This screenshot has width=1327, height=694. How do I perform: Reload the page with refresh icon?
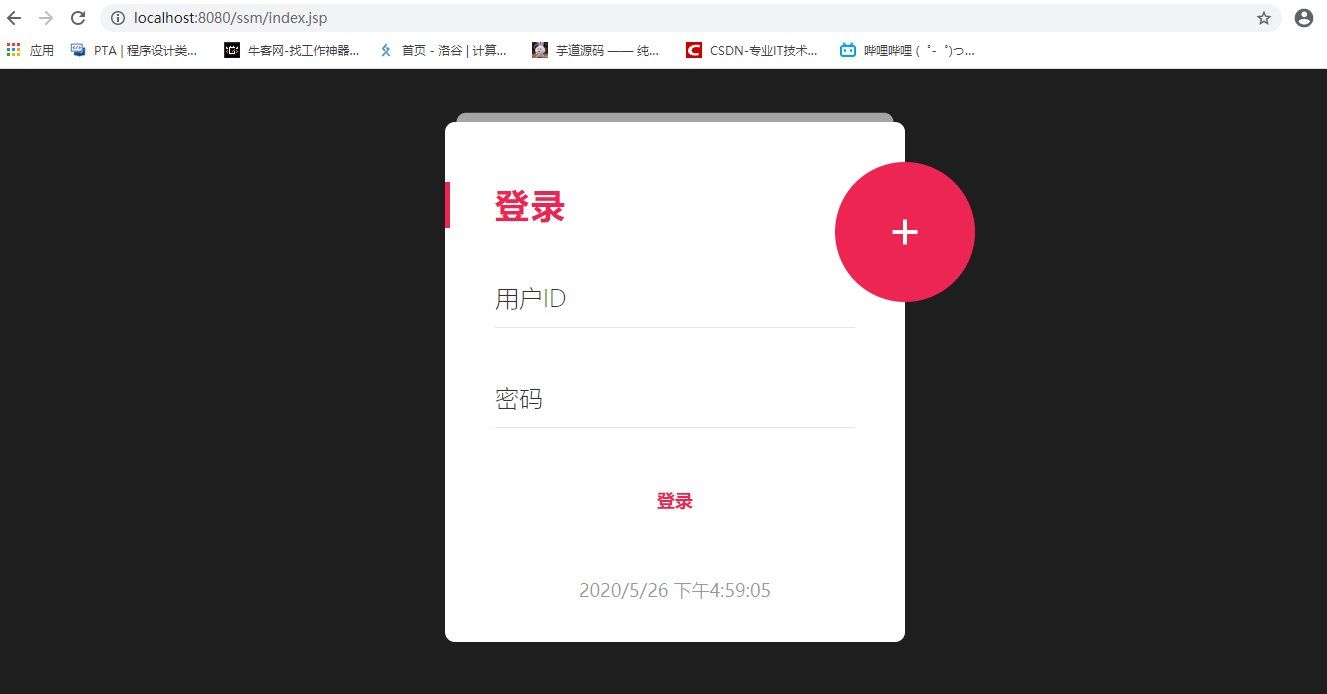78,18
